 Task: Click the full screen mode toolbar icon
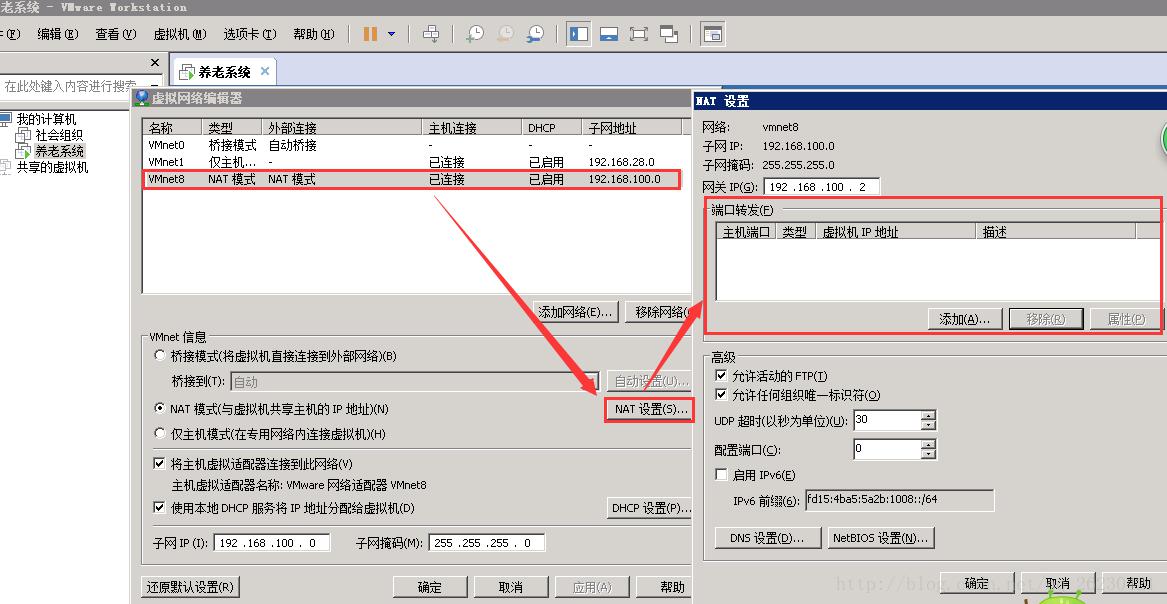(x=638, y=34)
